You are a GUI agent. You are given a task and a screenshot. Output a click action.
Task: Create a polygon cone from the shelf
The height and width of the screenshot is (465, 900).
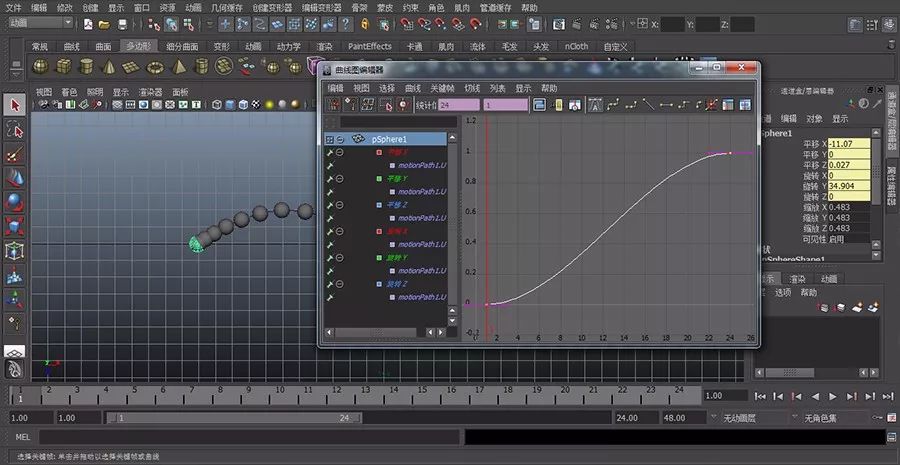pyautogui.click(x=108, y=67)
